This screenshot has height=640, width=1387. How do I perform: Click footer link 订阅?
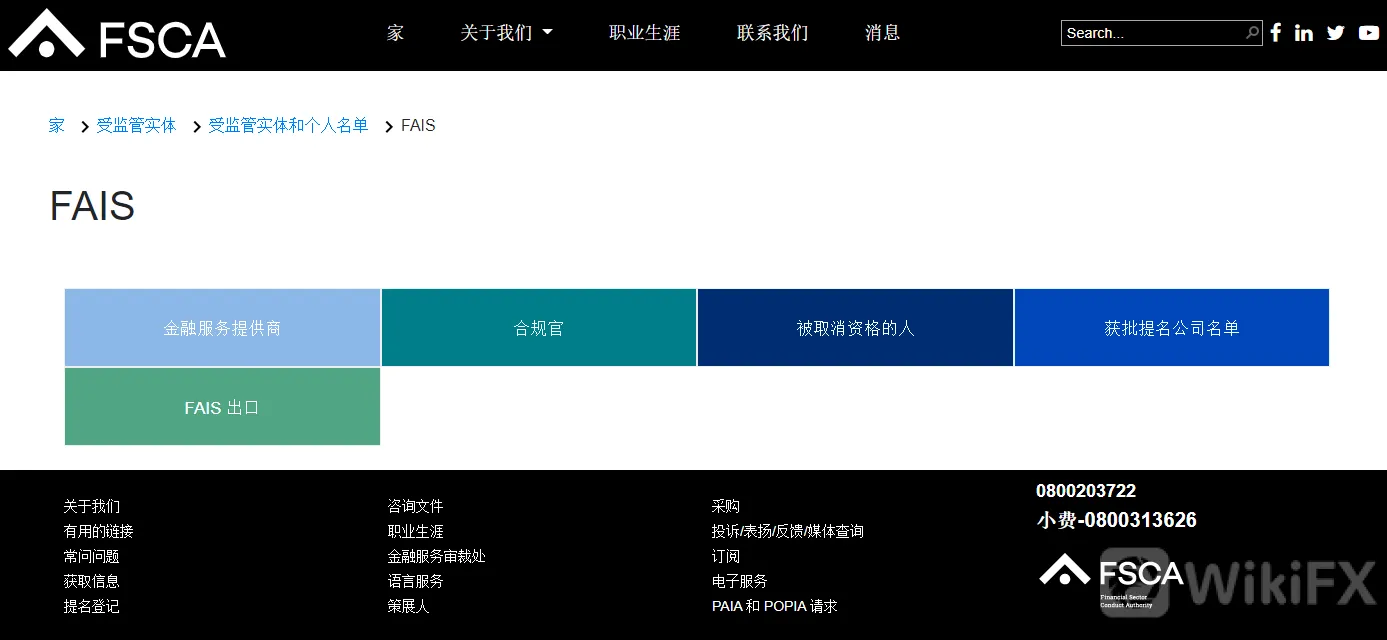coord(726,557)
